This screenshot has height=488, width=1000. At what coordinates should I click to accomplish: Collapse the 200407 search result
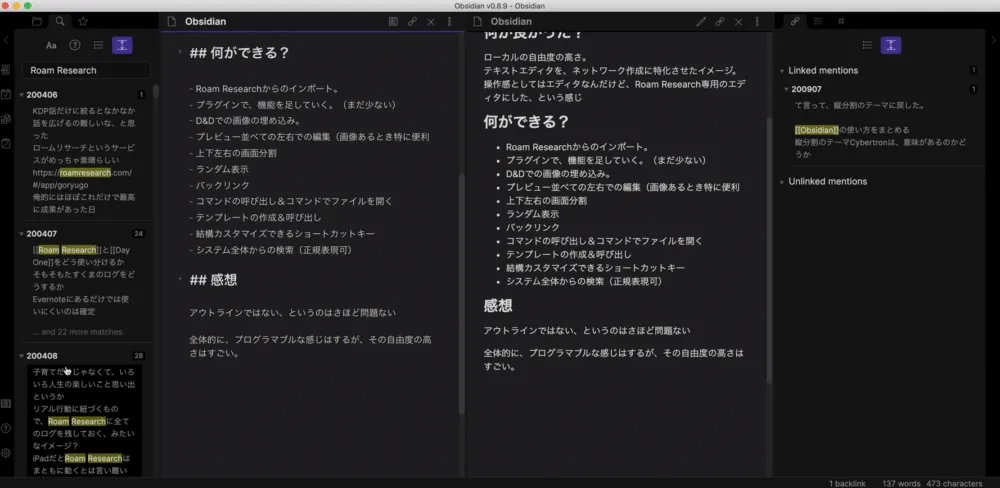[22, 234]
